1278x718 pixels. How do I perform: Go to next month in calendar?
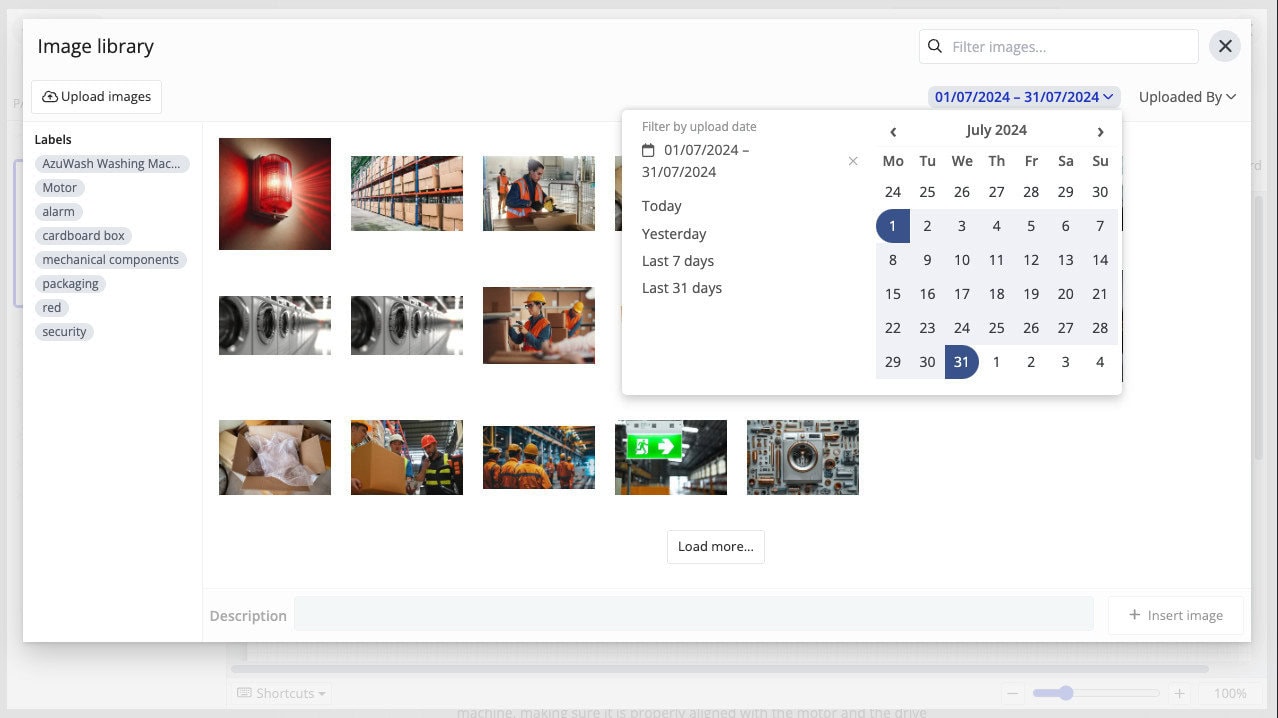pos(1100,131)
